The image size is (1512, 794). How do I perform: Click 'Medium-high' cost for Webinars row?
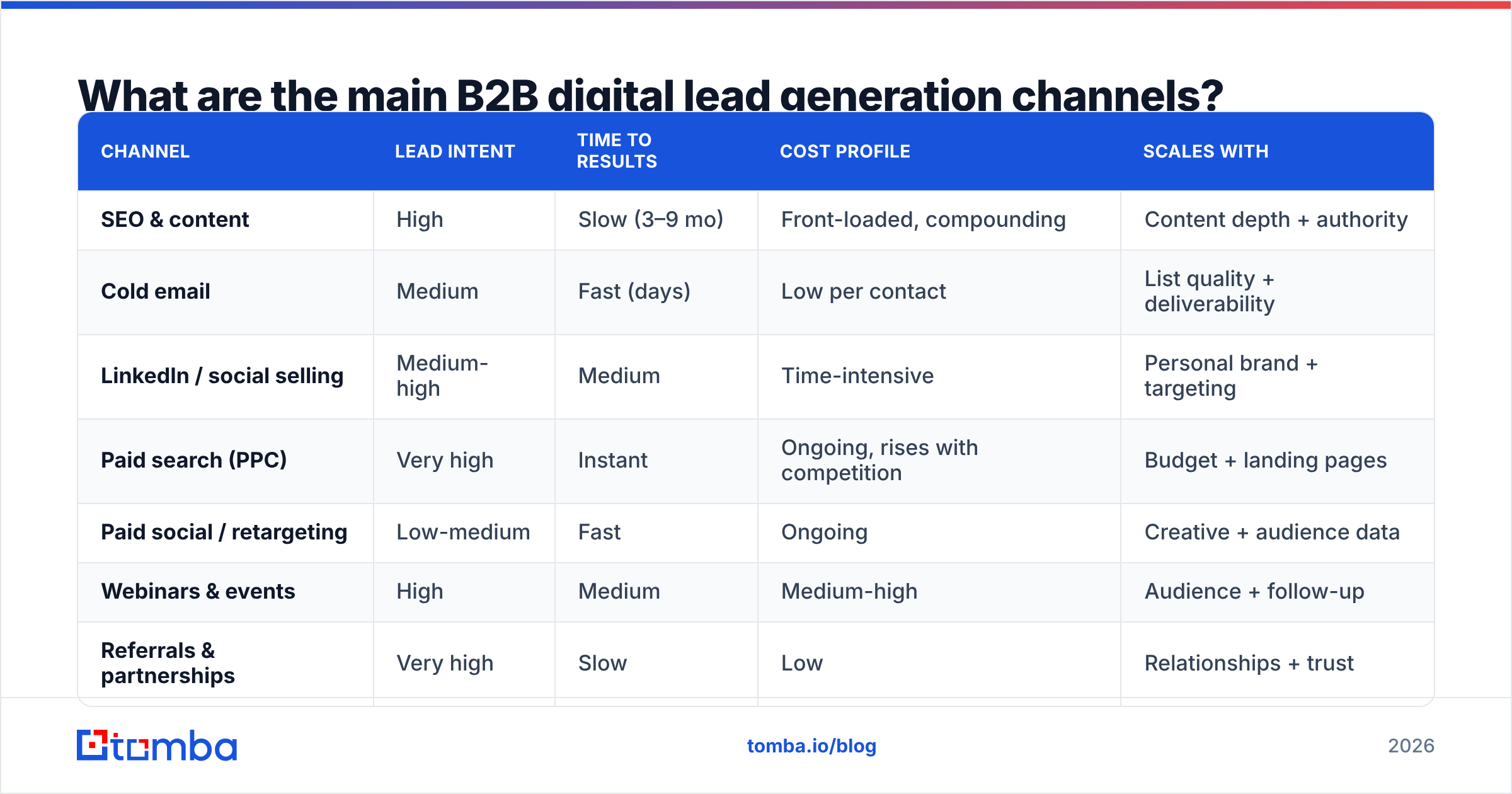click(x=849, y=591)
